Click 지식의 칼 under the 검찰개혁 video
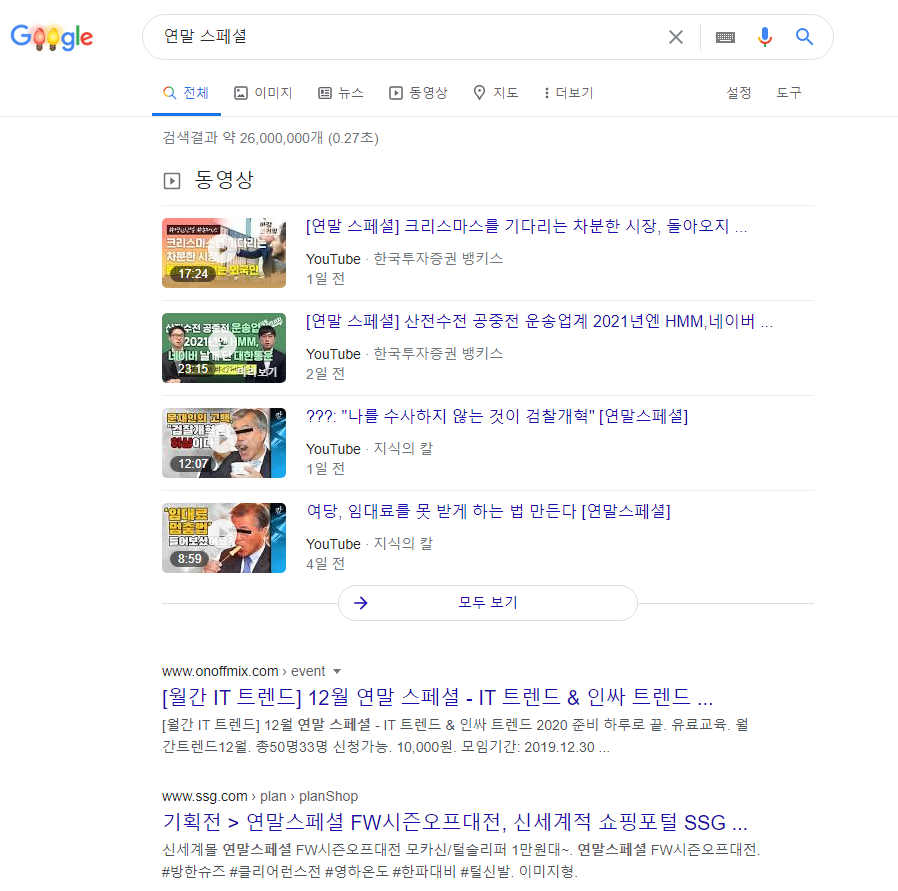 click(x=403, y=449)
